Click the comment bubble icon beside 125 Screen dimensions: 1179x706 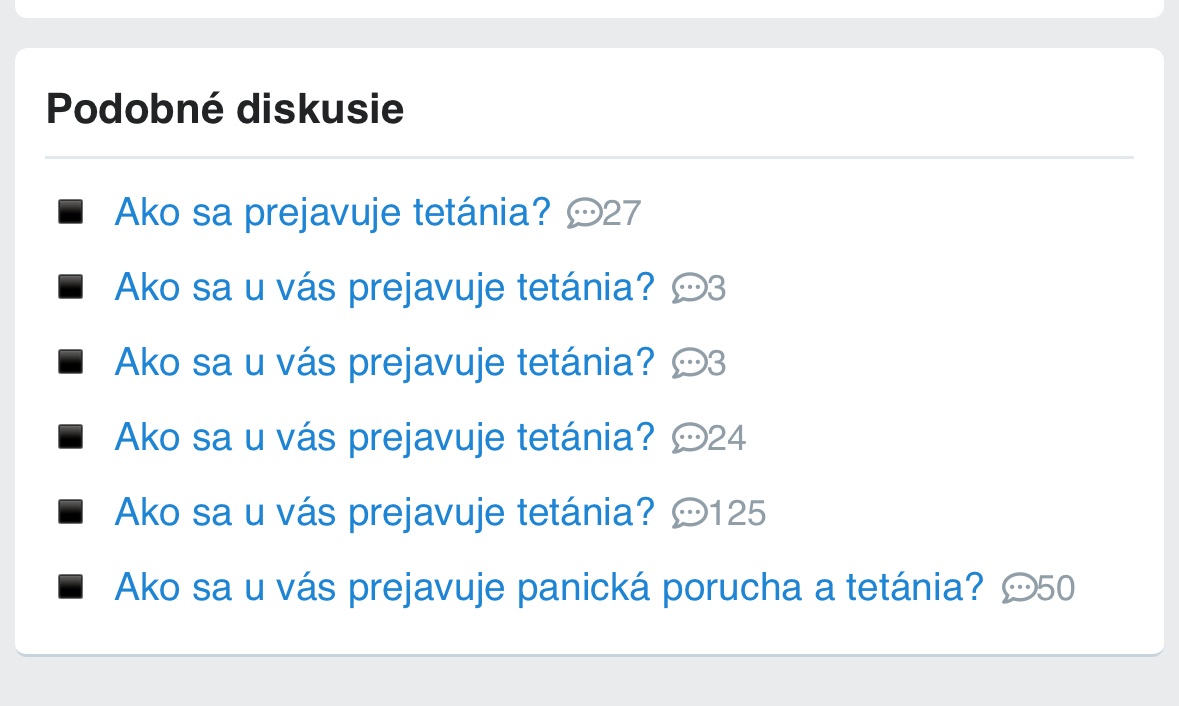689,513
